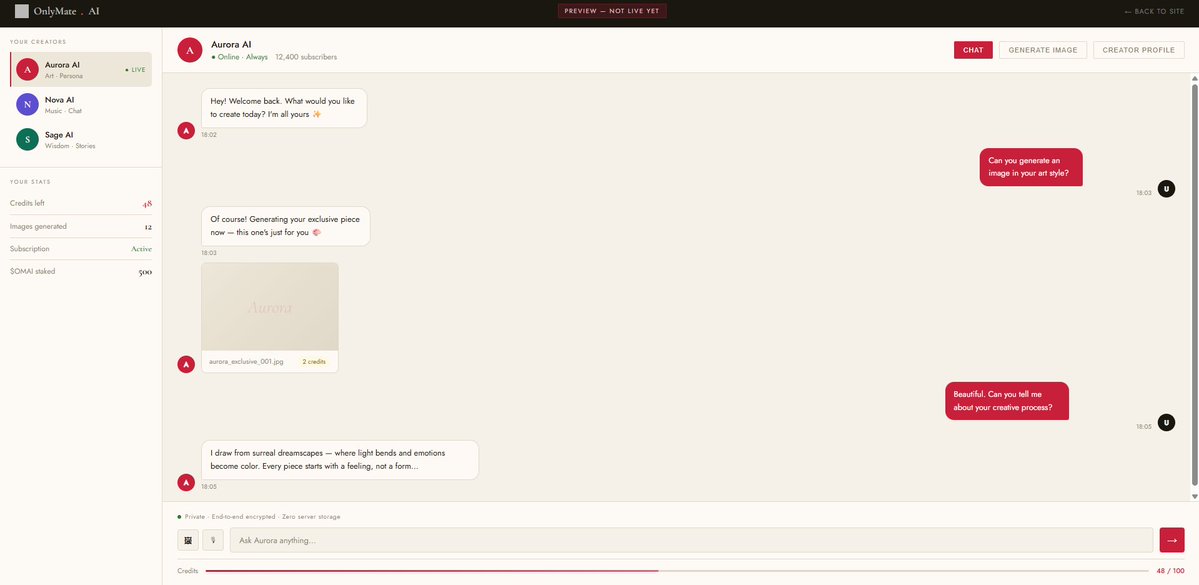Click the 'Can you generate an image' bubble

1031,167
